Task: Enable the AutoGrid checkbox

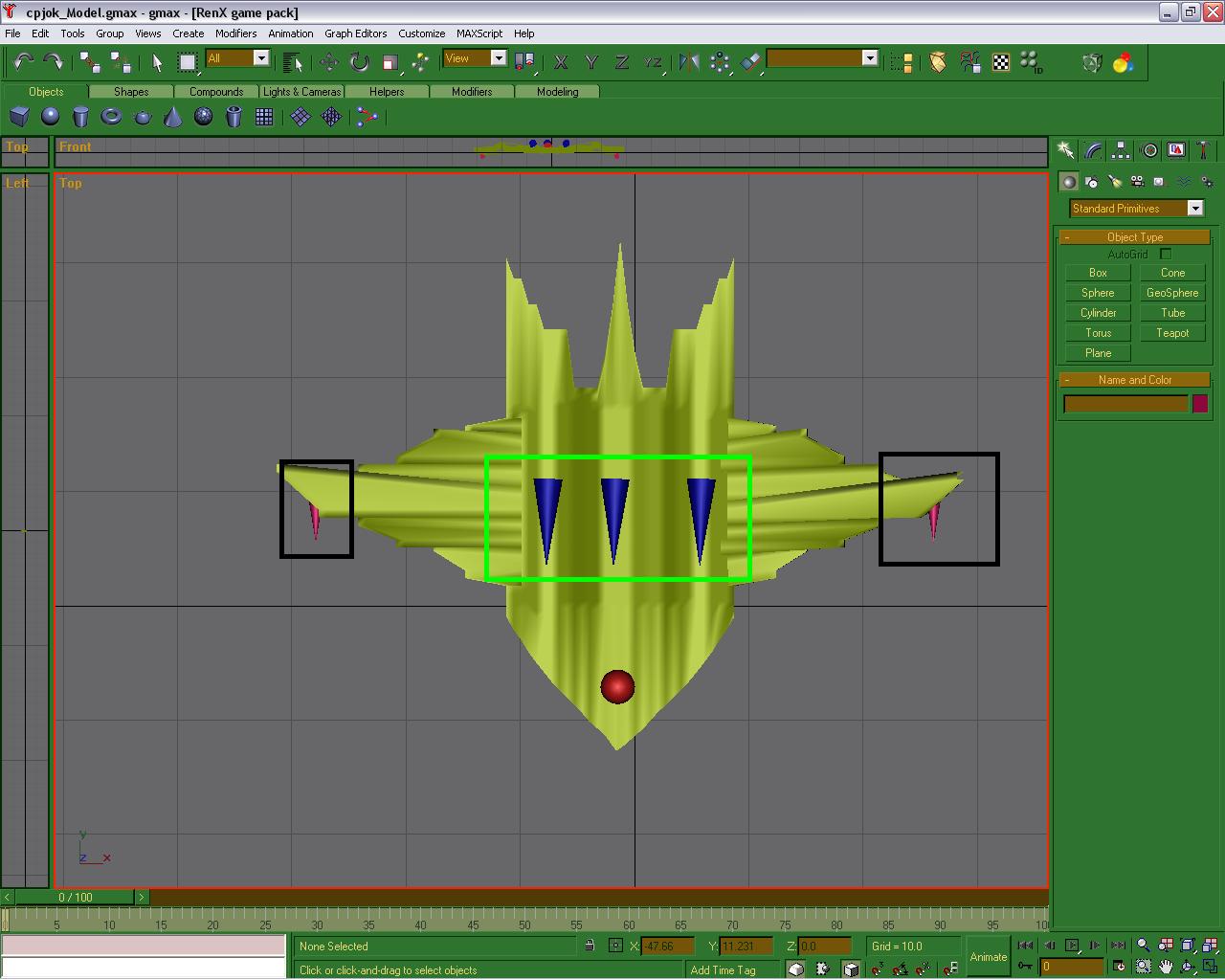Action: click(1165, 255)
